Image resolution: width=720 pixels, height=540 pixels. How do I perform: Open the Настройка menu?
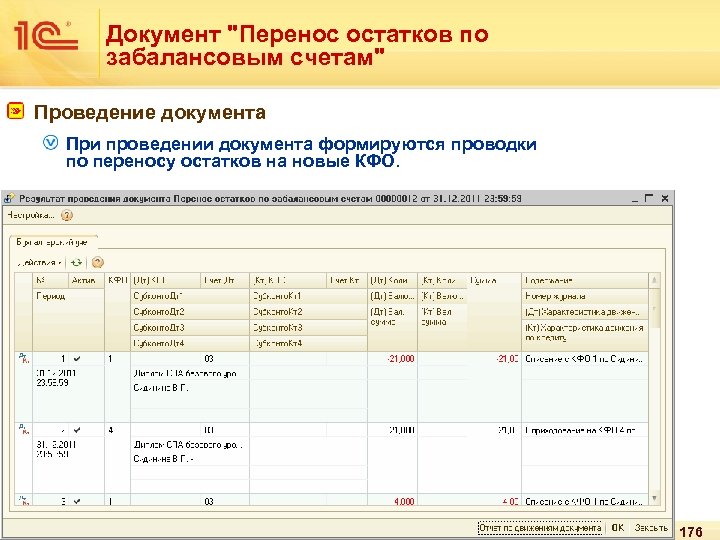pyautogui.click(x=31, y=215)
